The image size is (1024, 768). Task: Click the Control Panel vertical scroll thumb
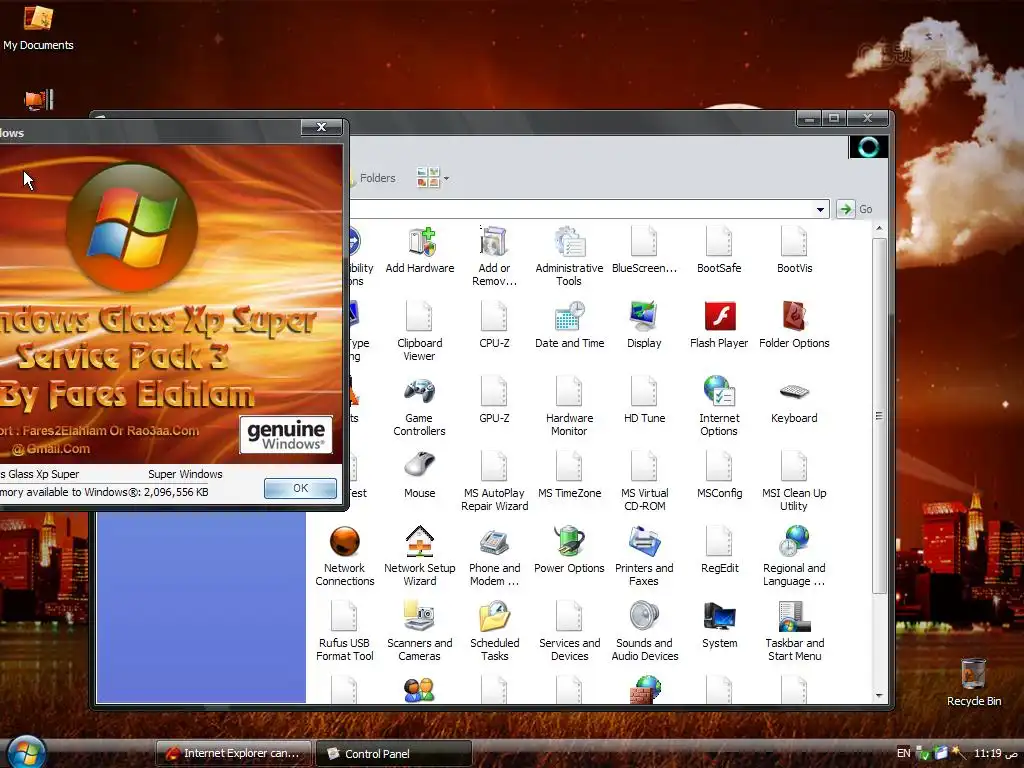[879, 415]
